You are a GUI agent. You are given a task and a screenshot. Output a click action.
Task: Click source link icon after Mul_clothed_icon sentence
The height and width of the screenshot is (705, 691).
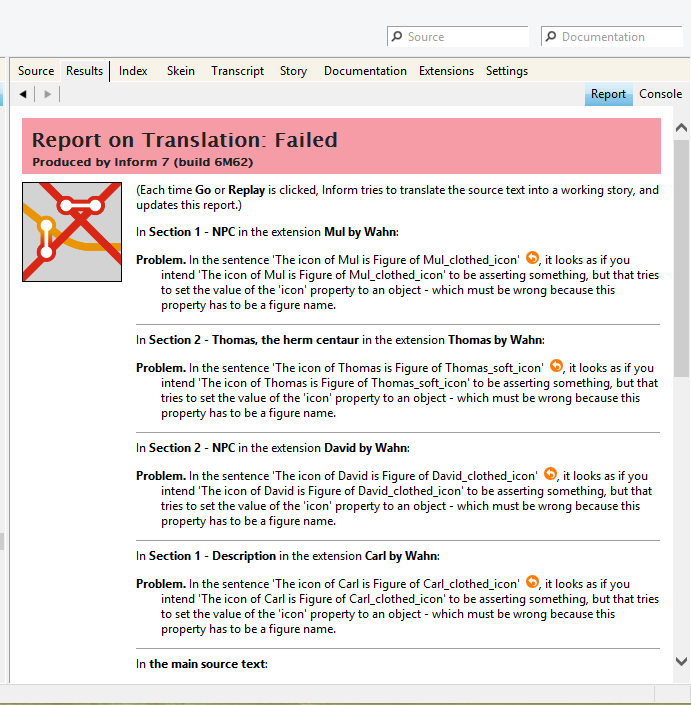(532, 258)
